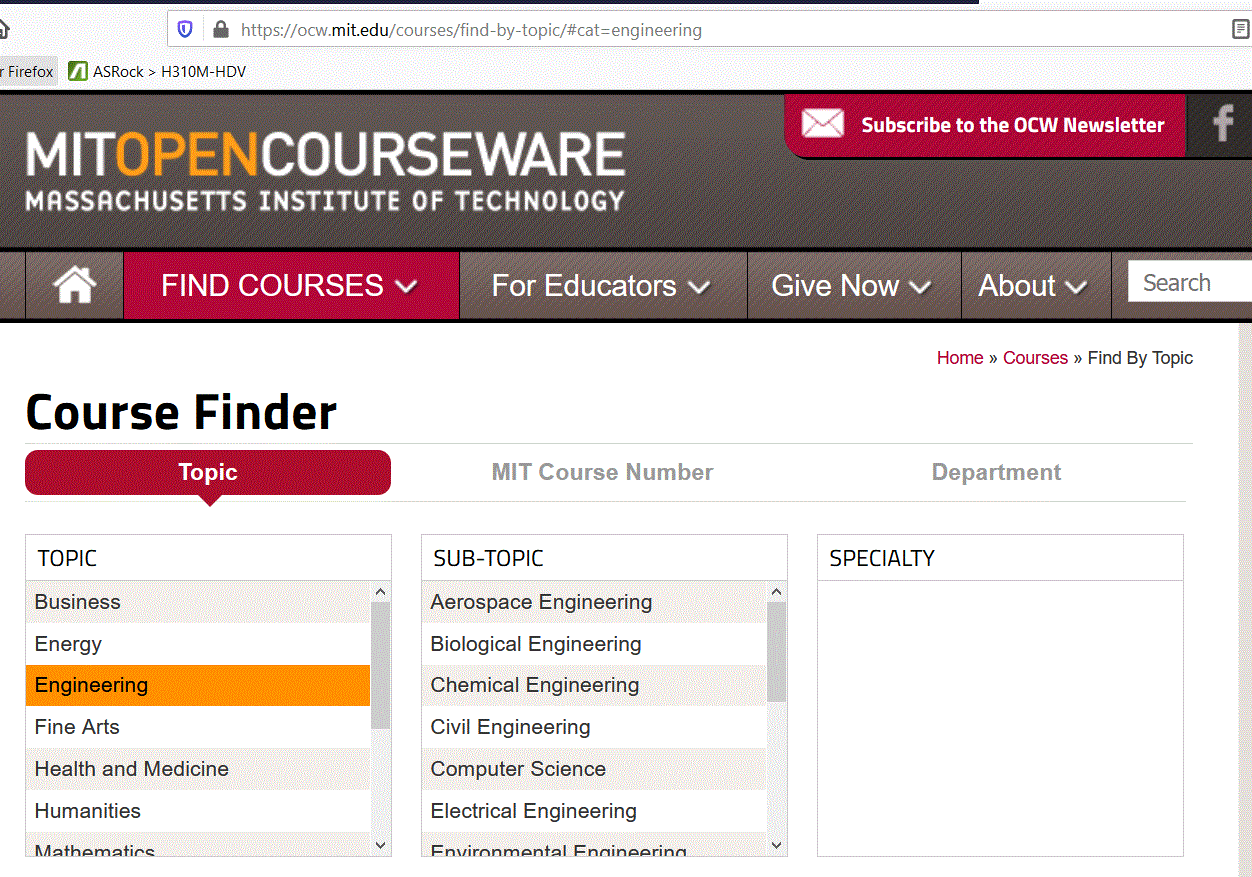Viewport: 1252px width, 877px height.
Task: Switch to MIT Course Number tab
Action: pyautogui.click(x=602, y=472)
